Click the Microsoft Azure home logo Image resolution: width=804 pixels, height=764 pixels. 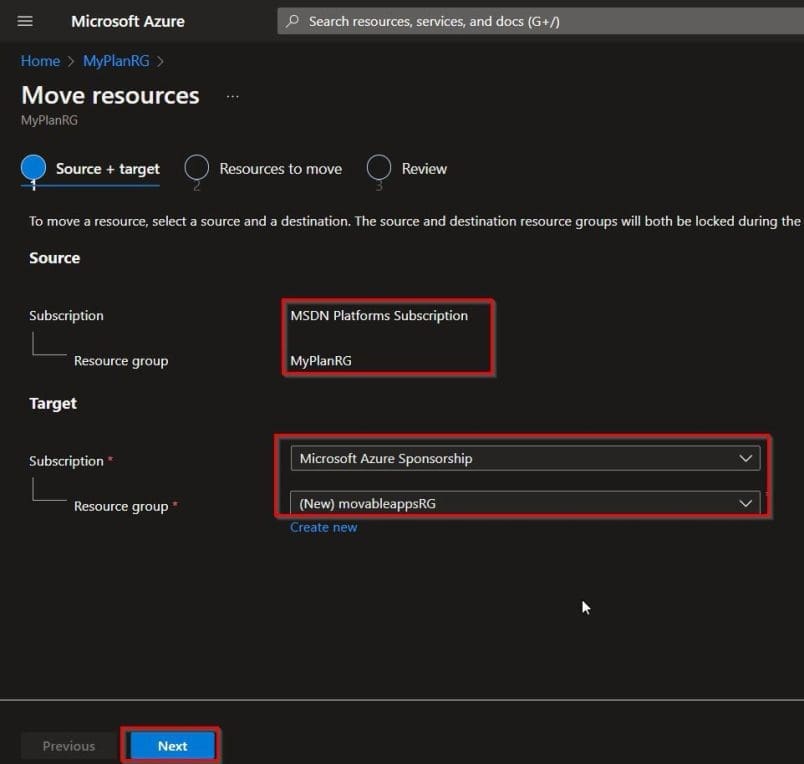[x=127, y=20]
